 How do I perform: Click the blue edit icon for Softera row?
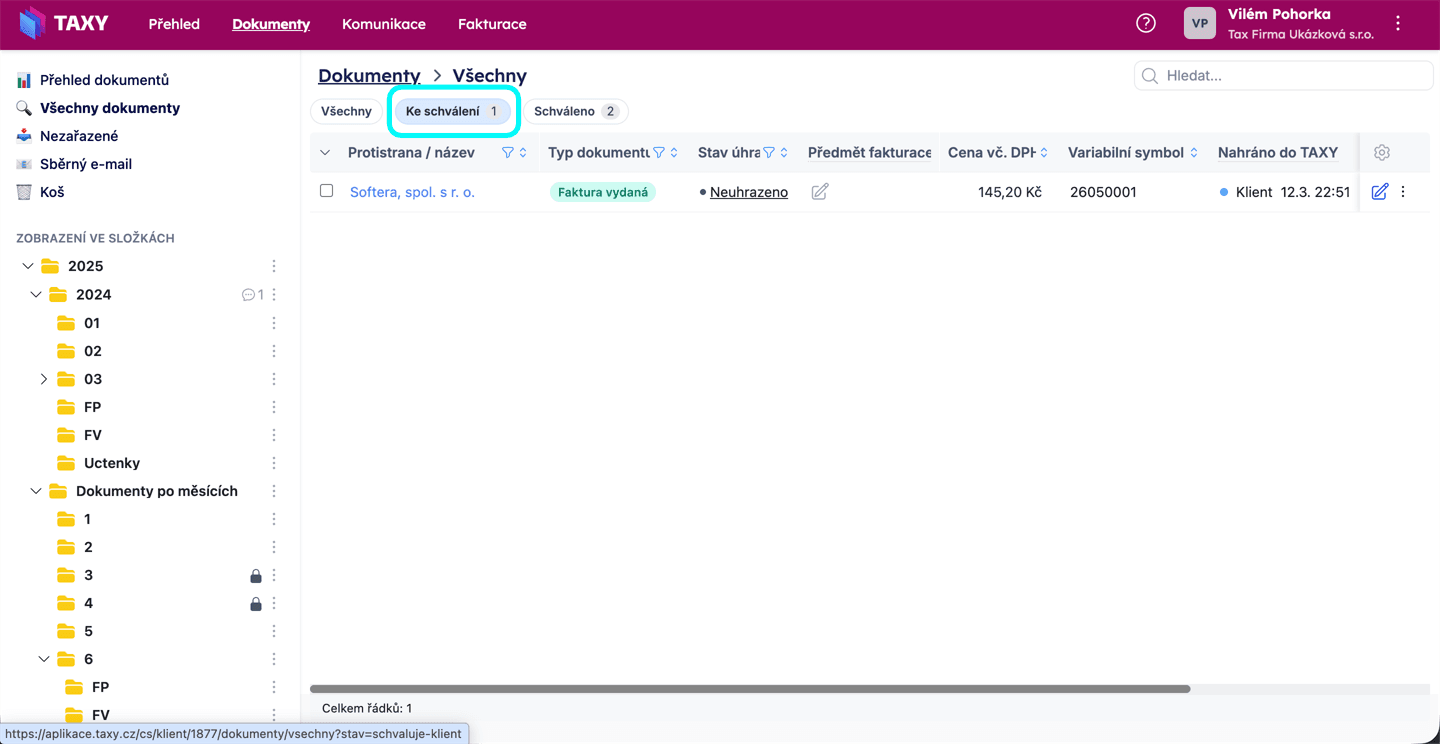tap(1380, 192)
